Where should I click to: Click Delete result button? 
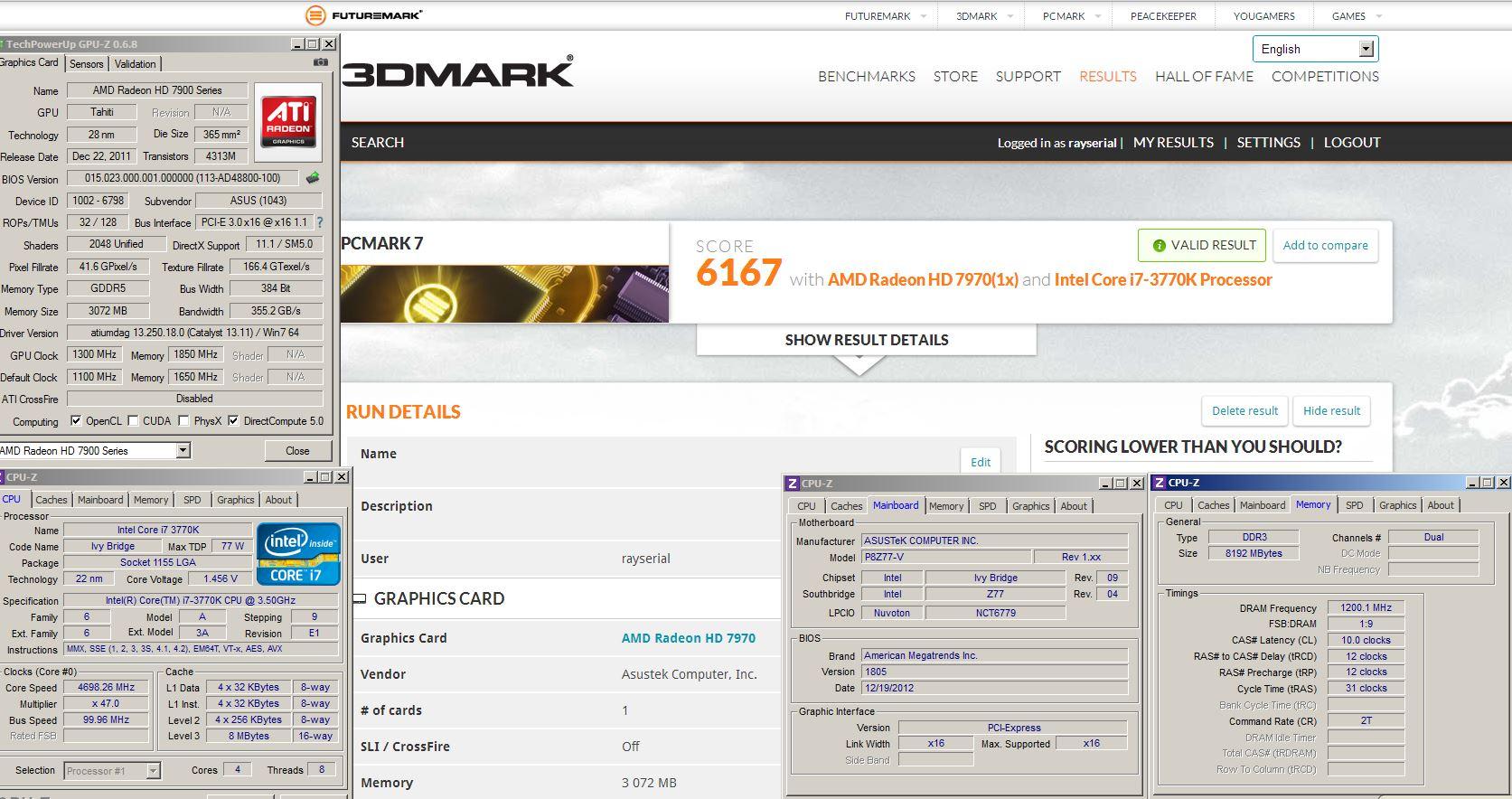(x=1244, y=410)
